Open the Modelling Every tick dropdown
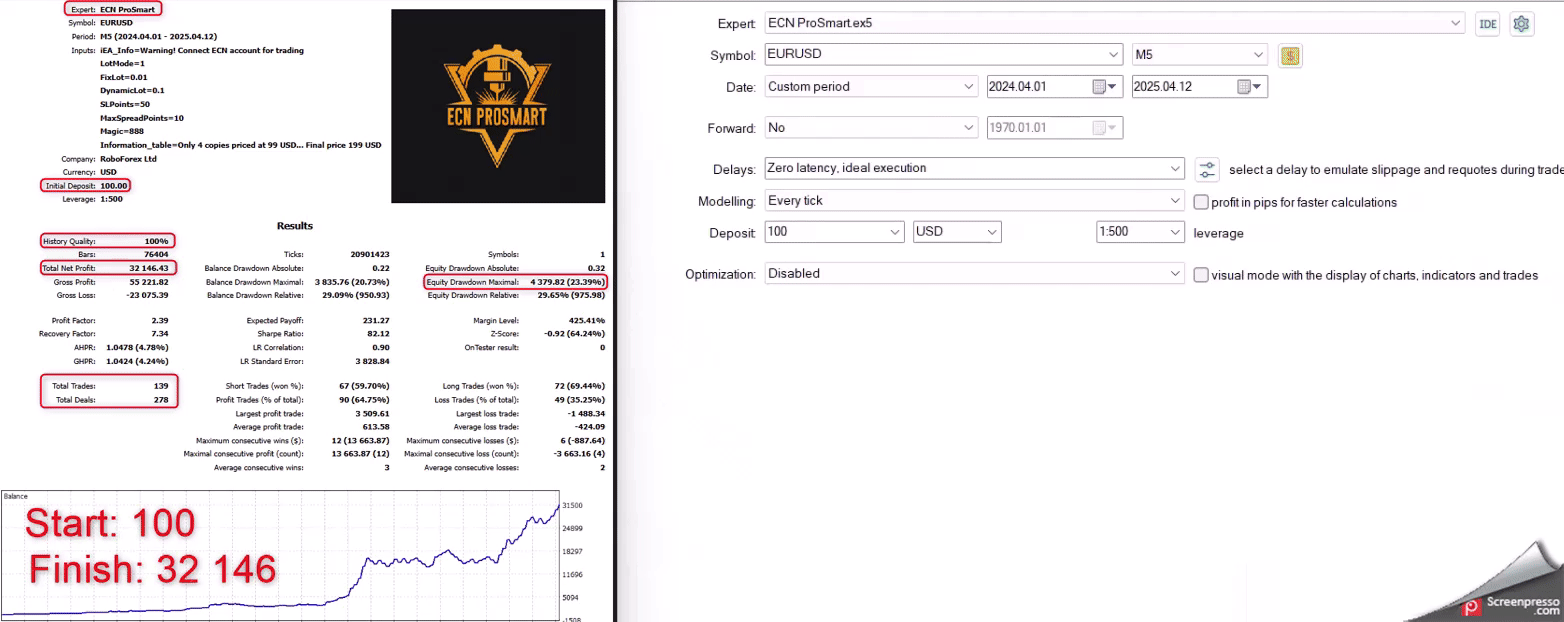Screen dimensions: 1564x622 (x=1176, y=201)
